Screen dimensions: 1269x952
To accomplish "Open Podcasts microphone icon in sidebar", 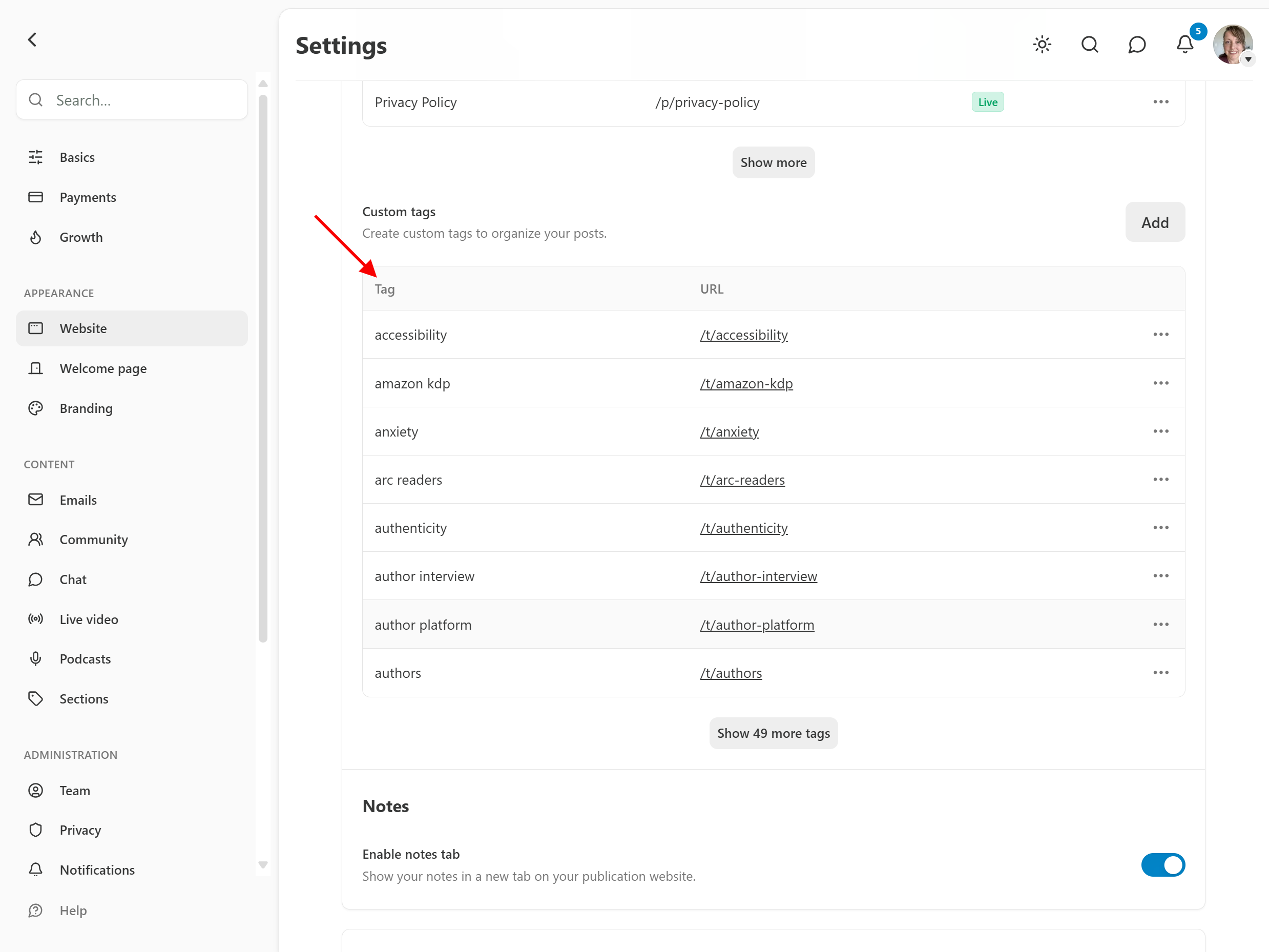I will point(35,658).
